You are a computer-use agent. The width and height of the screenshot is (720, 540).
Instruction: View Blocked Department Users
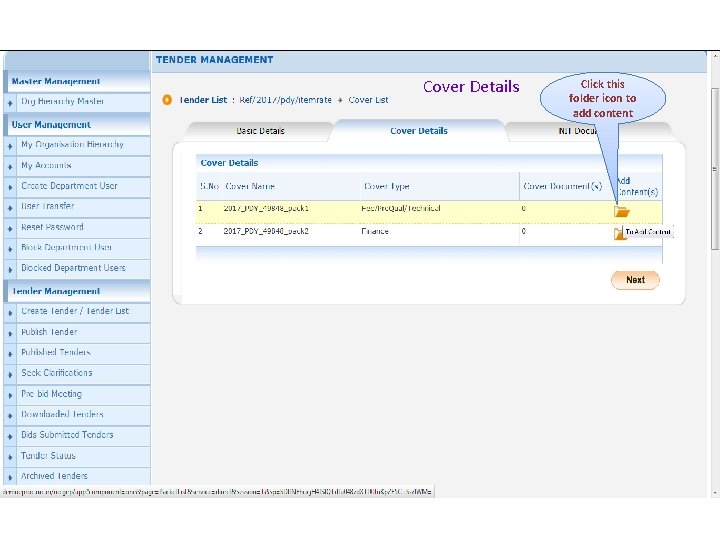click(73, 268)
